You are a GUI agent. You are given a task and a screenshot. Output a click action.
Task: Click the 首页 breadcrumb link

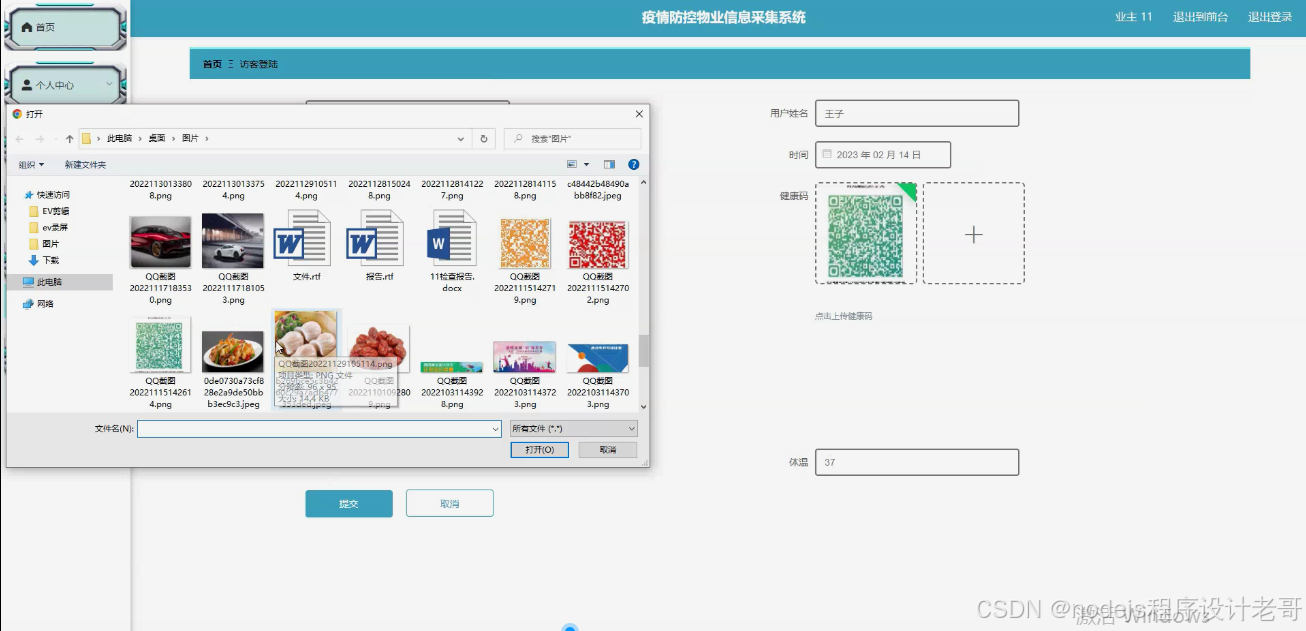point(212,64)
